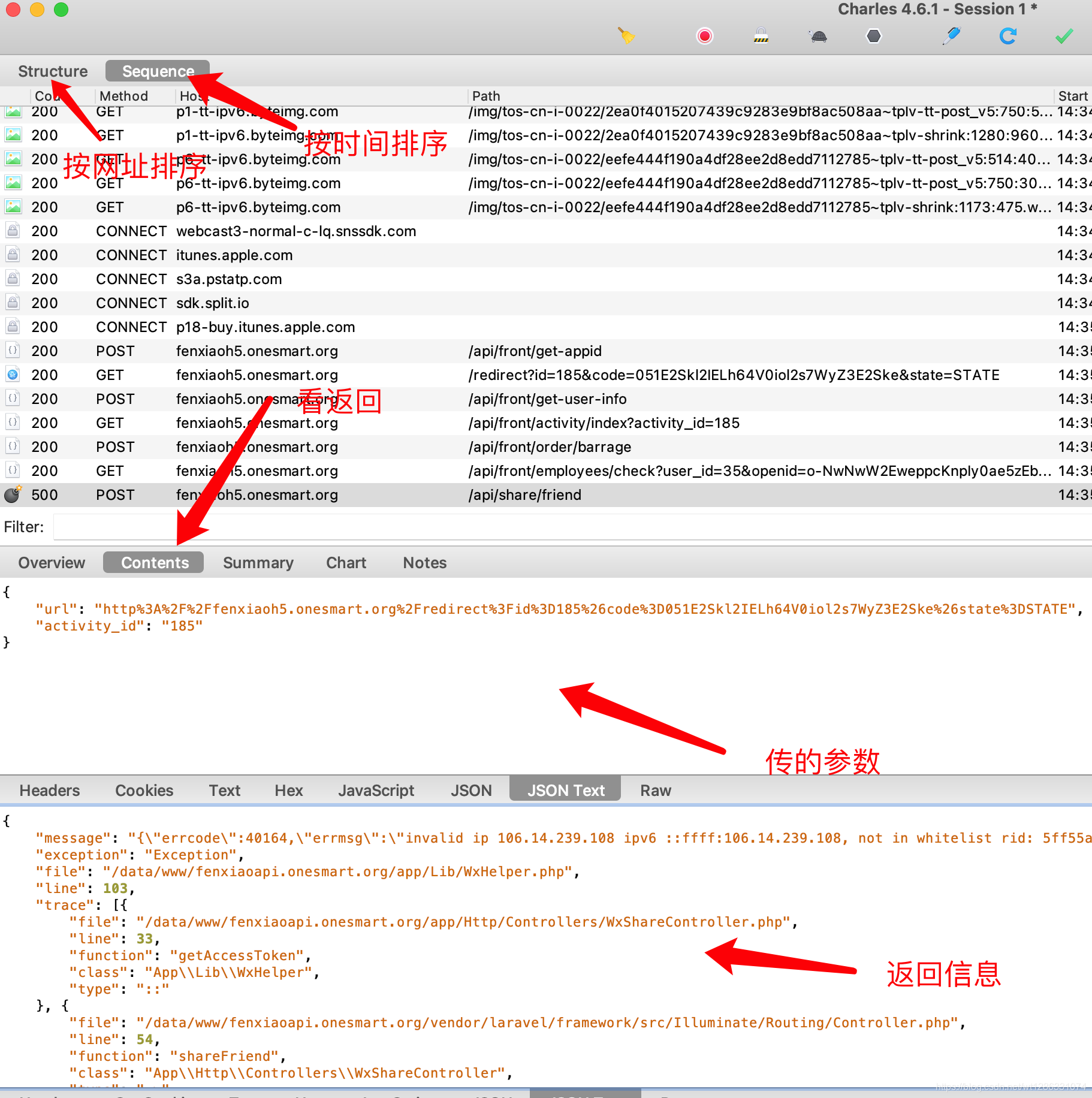Image resolution: width=1092 pixels, height=1098 pixels.
Task: Switch to the request JSON view
Action: (471, 791)
